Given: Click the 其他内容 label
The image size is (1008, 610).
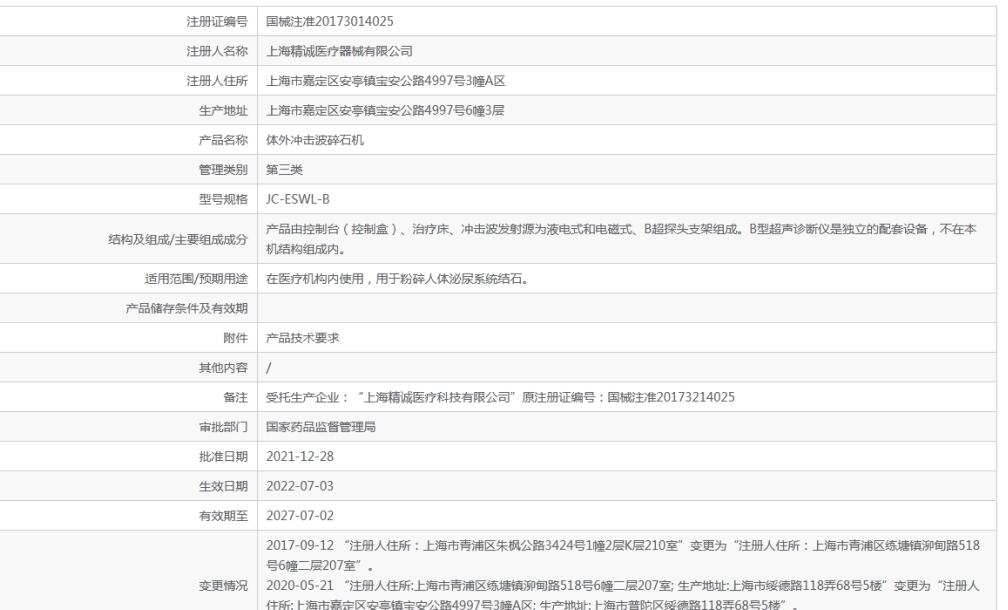Looking at the screenshot, I should click(223, 367).
